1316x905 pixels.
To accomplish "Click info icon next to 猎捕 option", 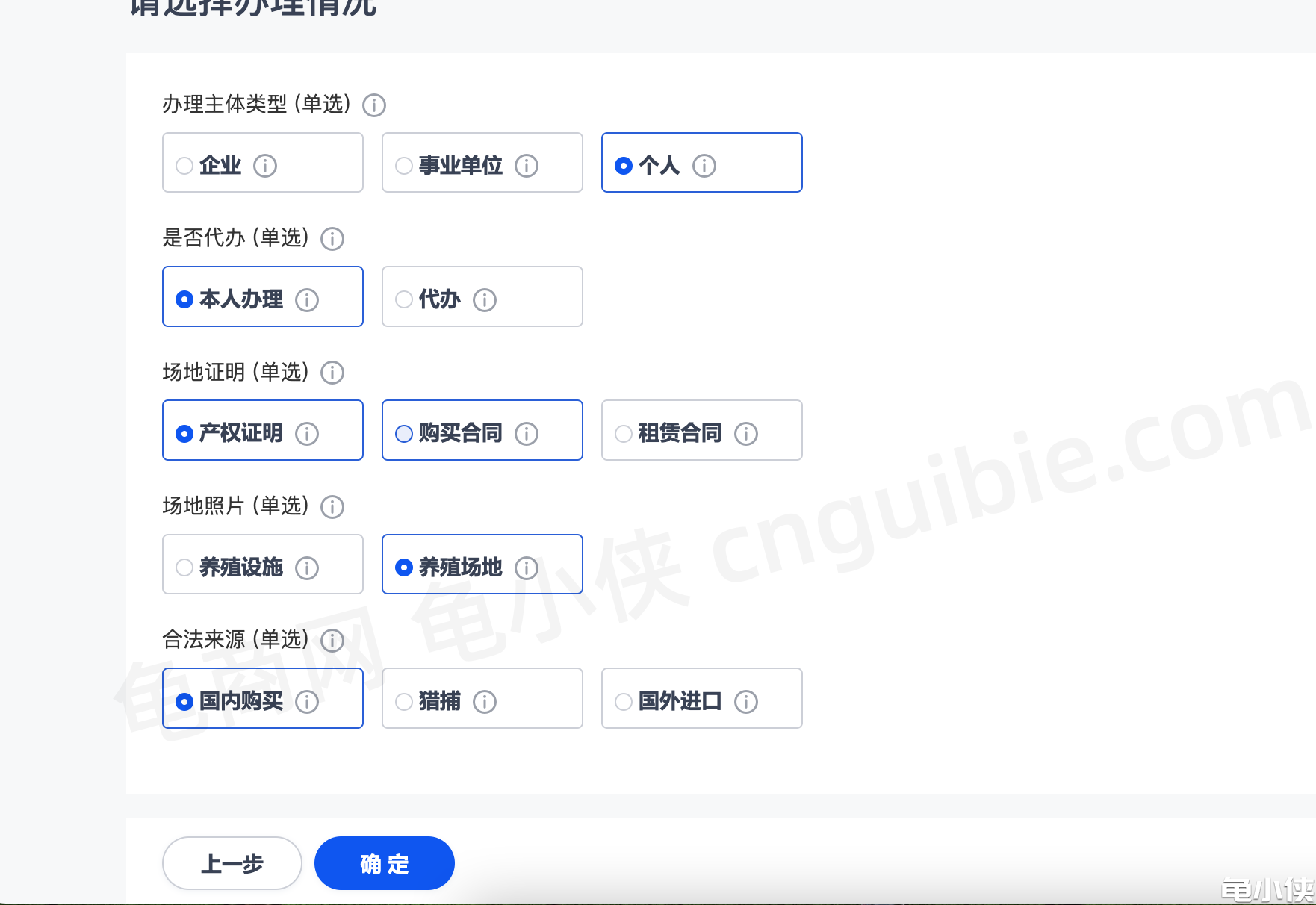I will pyautogui.click(x=485, y=701).
